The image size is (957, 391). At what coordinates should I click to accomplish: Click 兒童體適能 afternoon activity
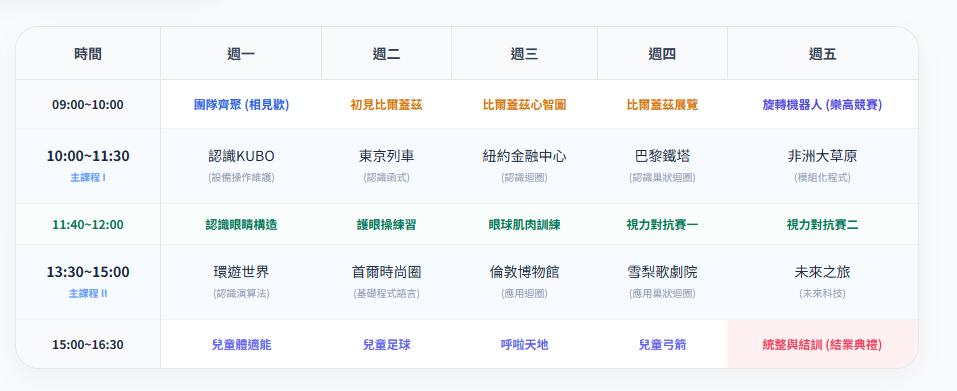pos(241,345)
